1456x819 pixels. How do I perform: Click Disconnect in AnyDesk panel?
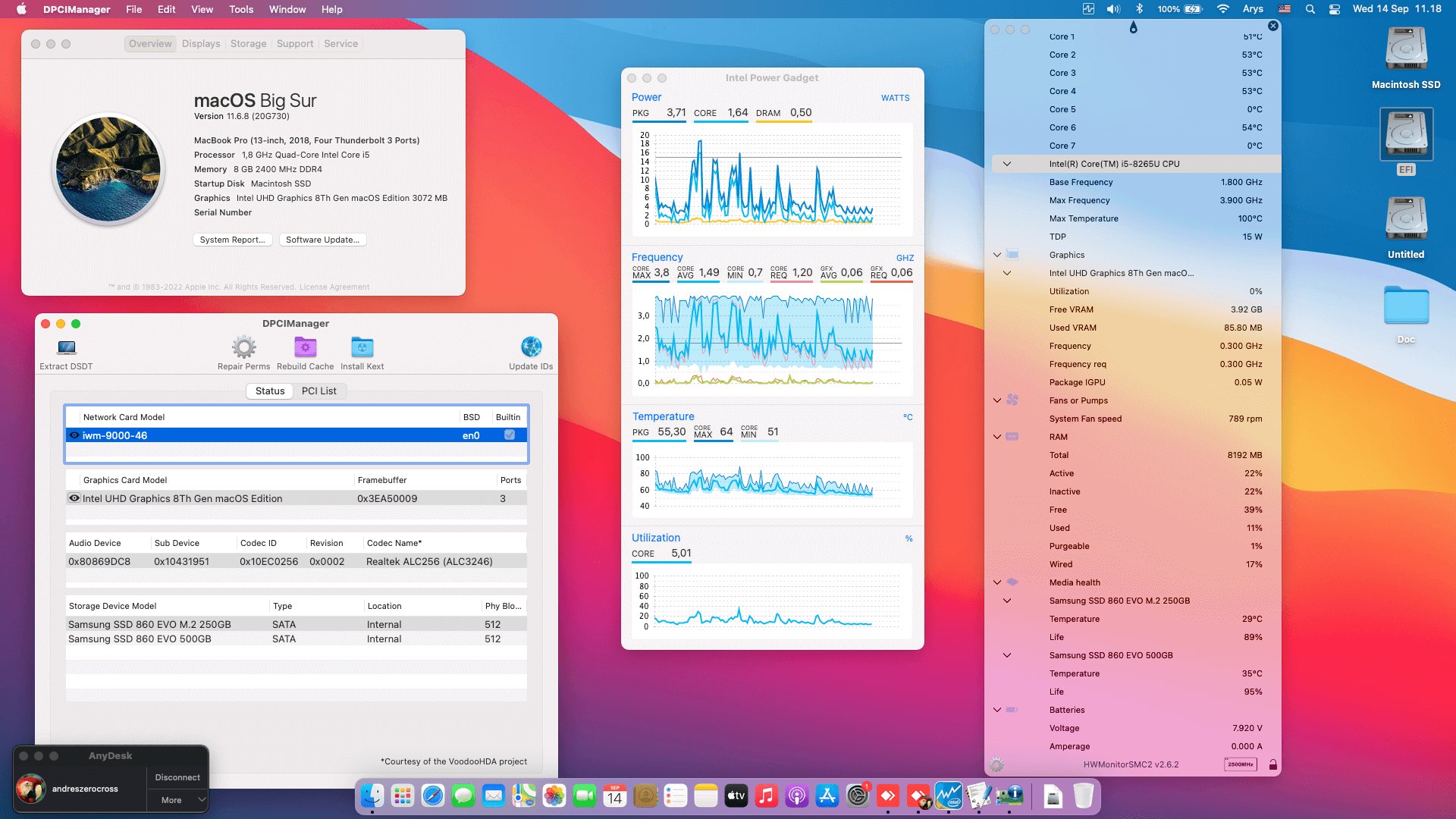pyautogui.click(x=177, y=777)
